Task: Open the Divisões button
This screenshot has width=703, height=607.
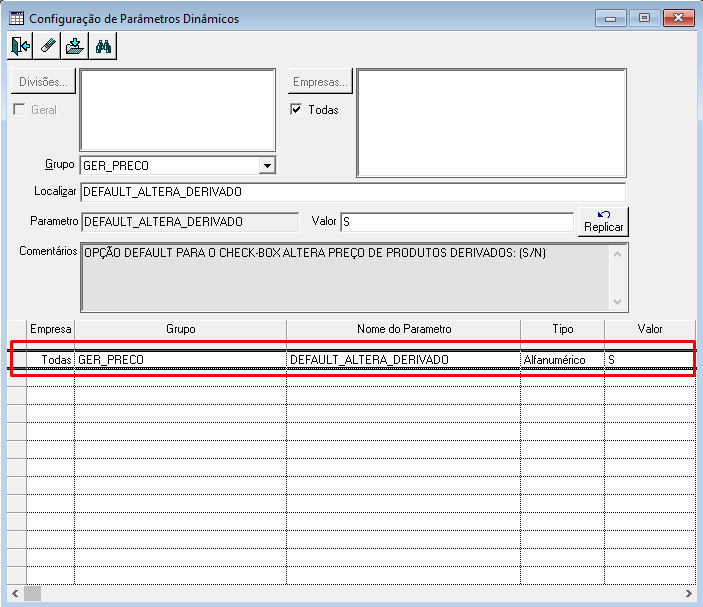Action: click(43, 82)
